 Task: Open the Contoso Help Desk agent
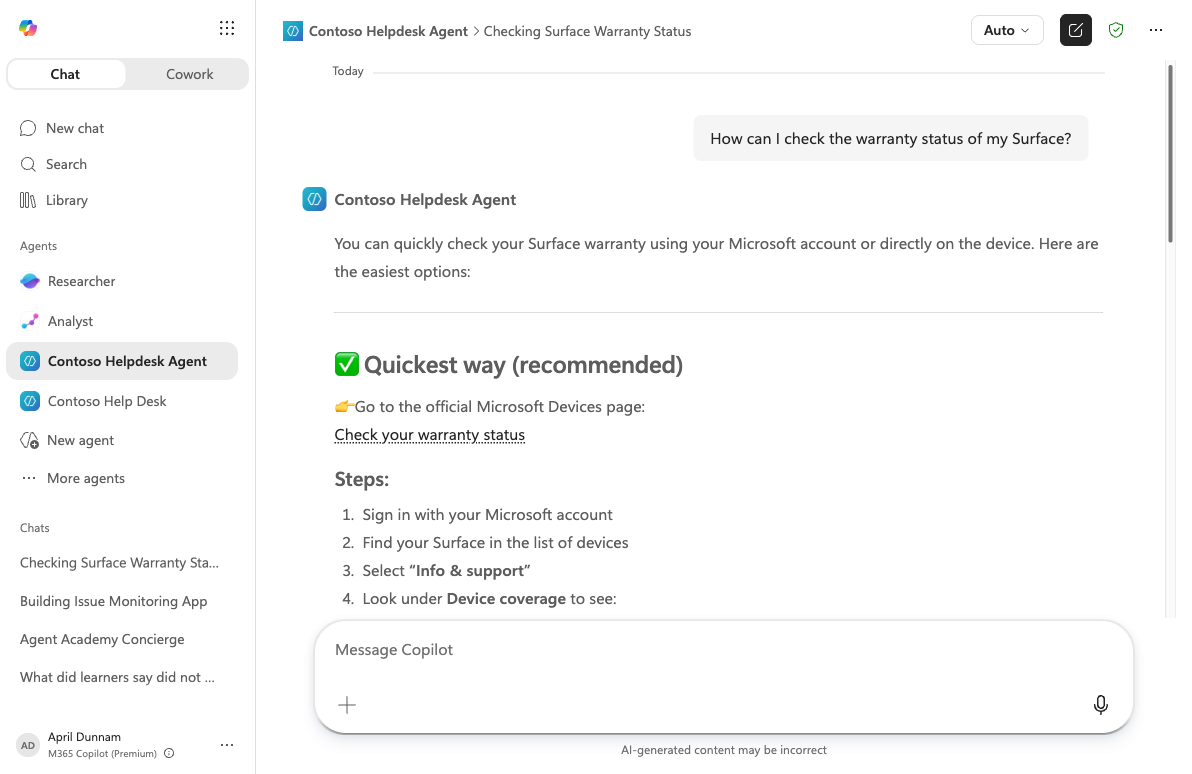[106, 401]
